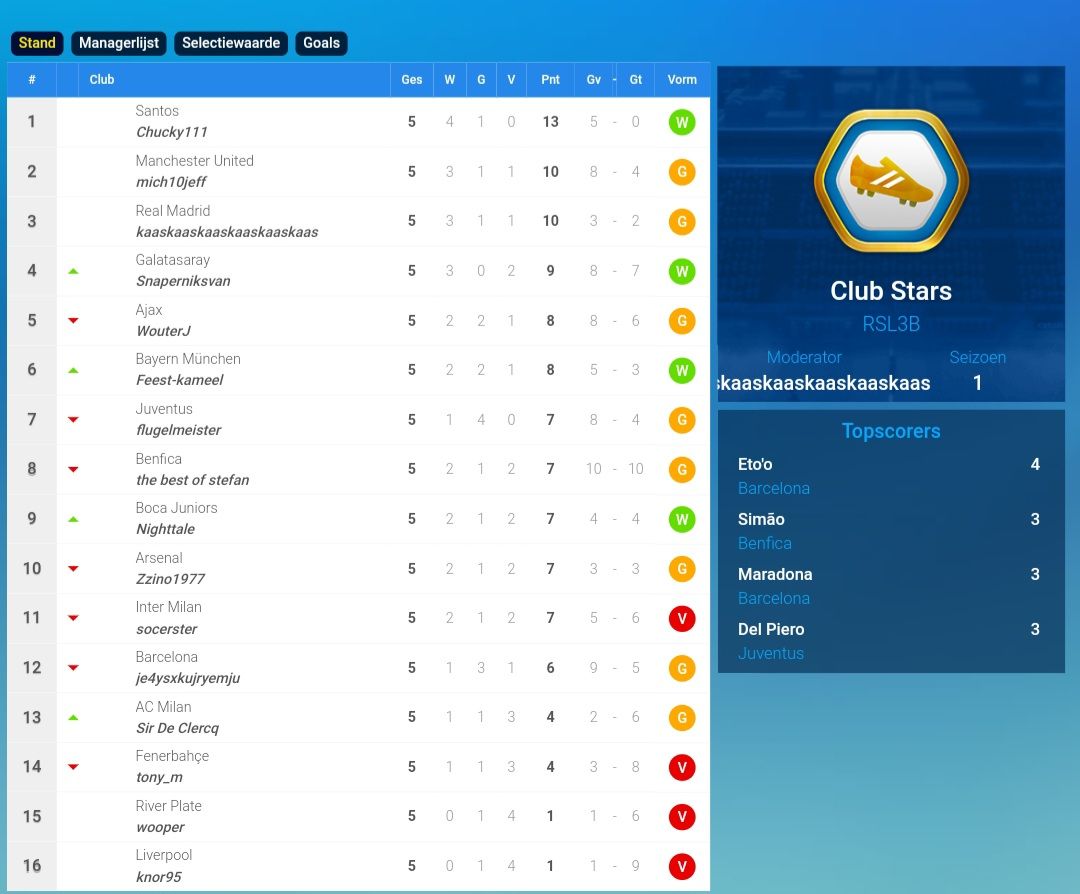Click the red down arrow beside Juventus
The width and height of the screenshot is (1080, 894).
[73, 419]
